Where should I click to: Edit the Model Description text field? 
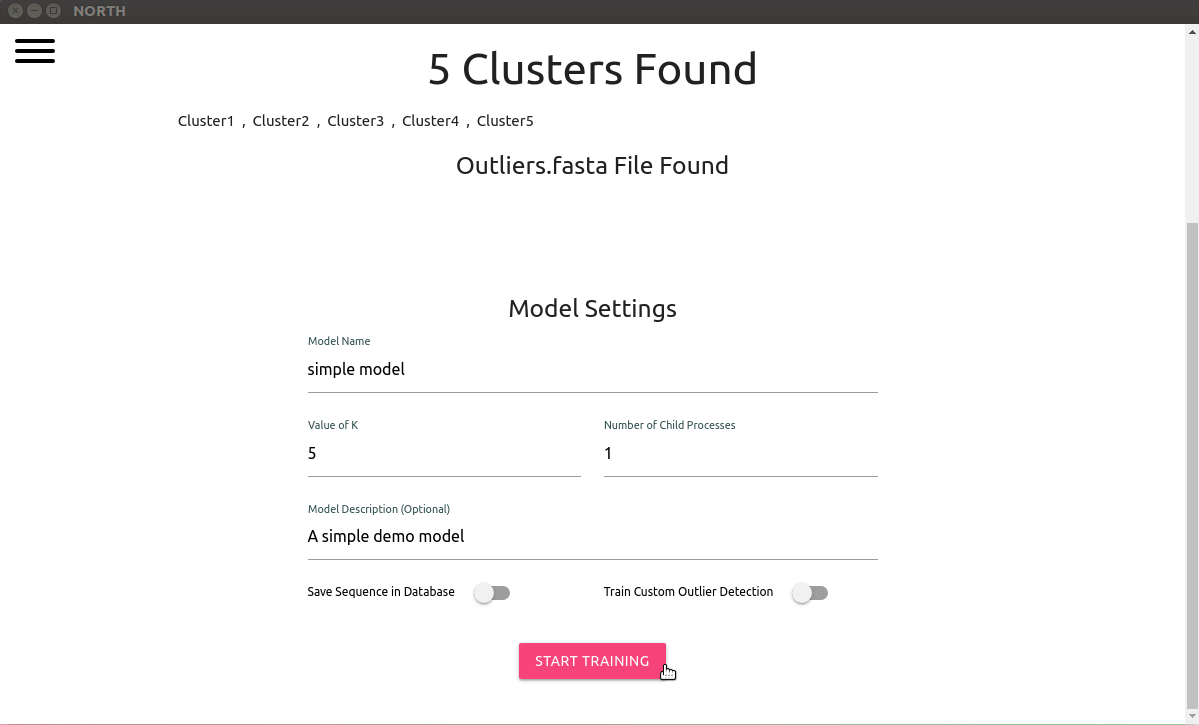[x=593, y=537]
